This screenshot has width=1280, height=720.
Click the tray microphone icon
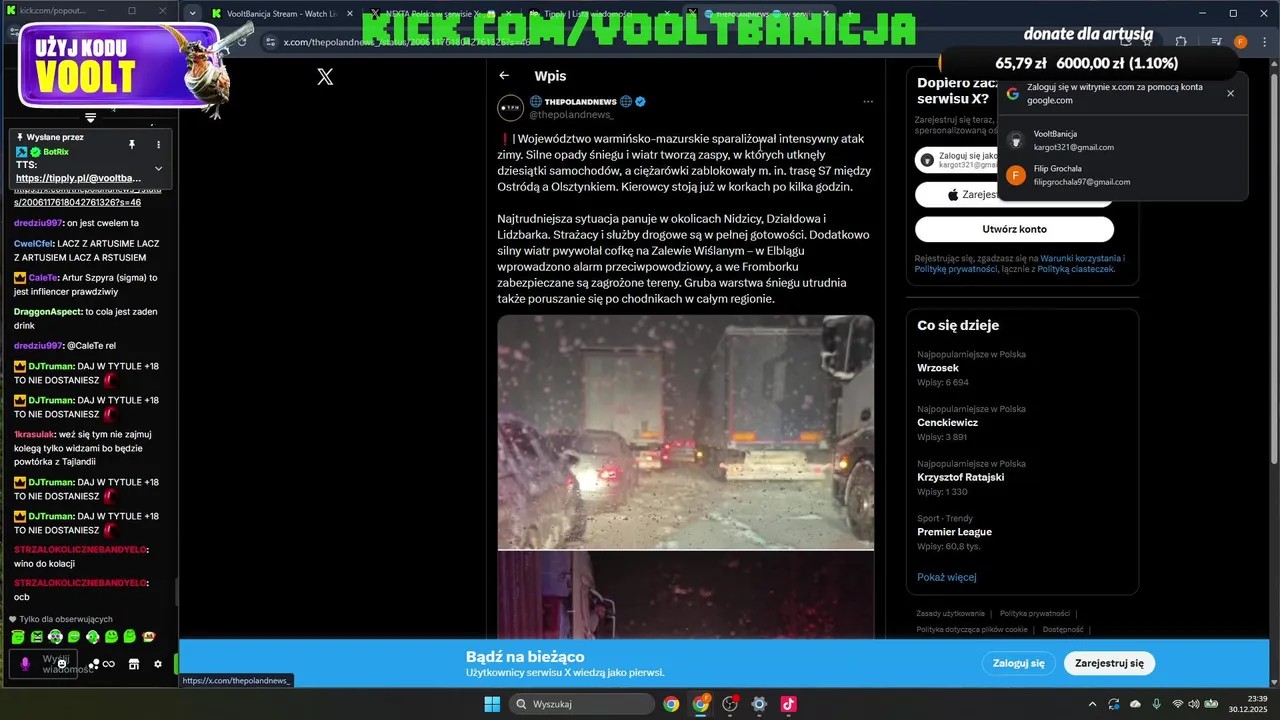click(x=1156, y=704)
